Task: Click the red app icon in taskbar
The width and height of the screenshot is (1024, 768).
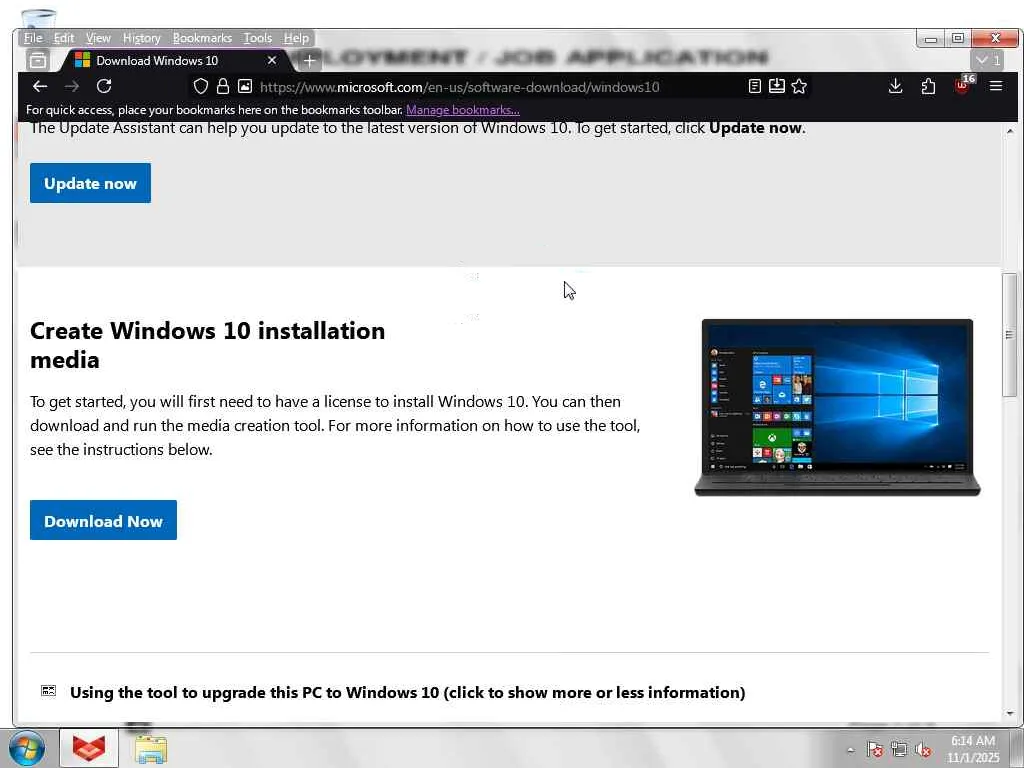Action: click(89, 748)
